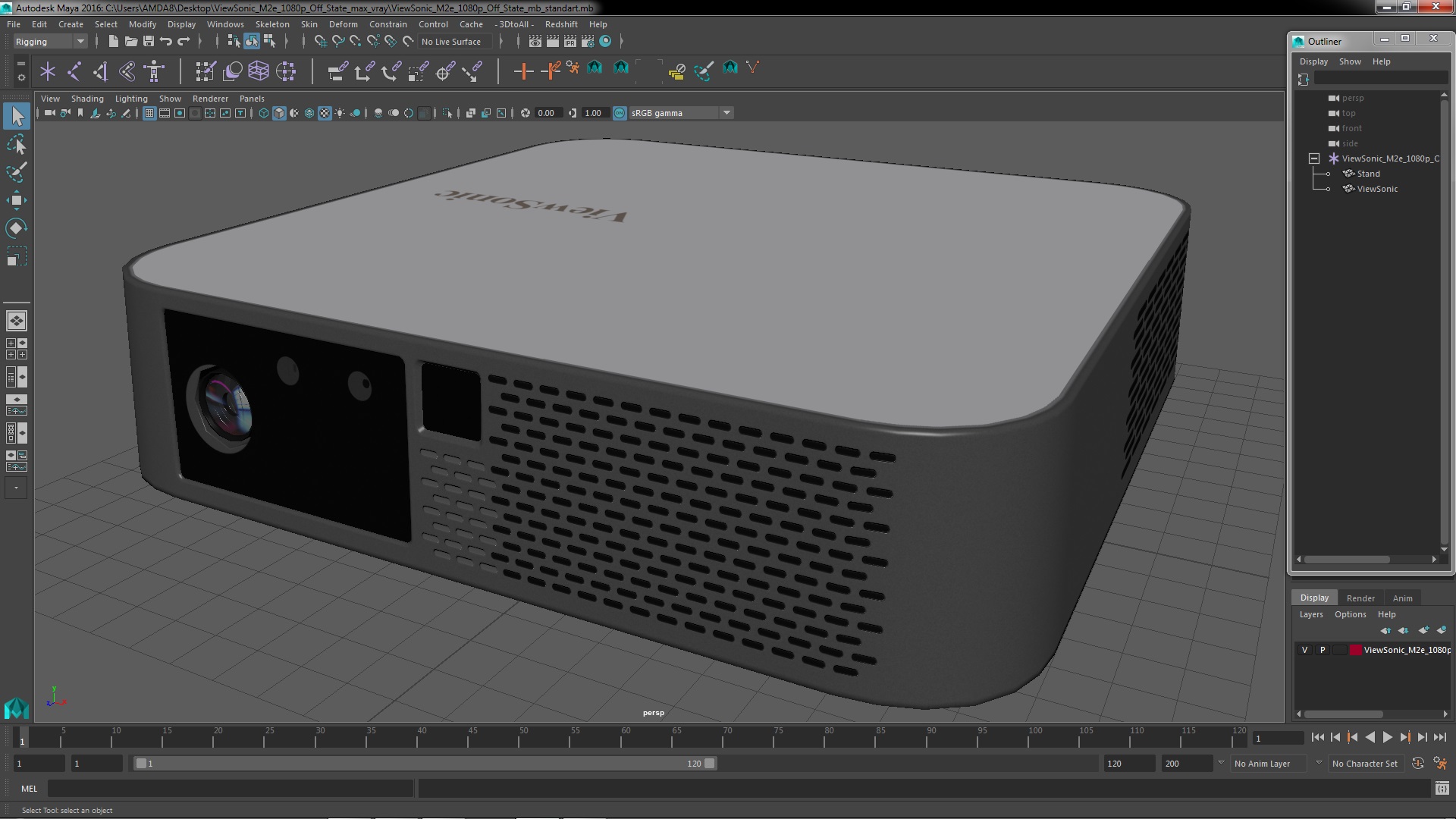
Task: Redo last action icon
Action: coord(184,42)
